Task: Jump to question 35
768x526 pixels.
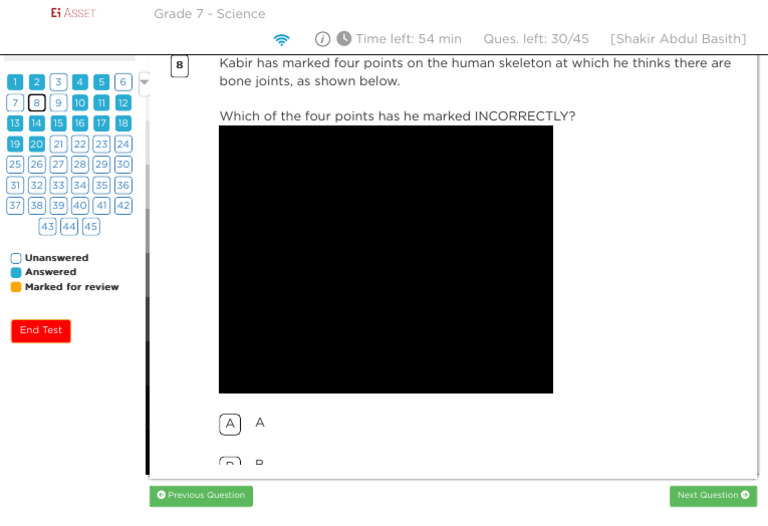Action: pos(101,185)
